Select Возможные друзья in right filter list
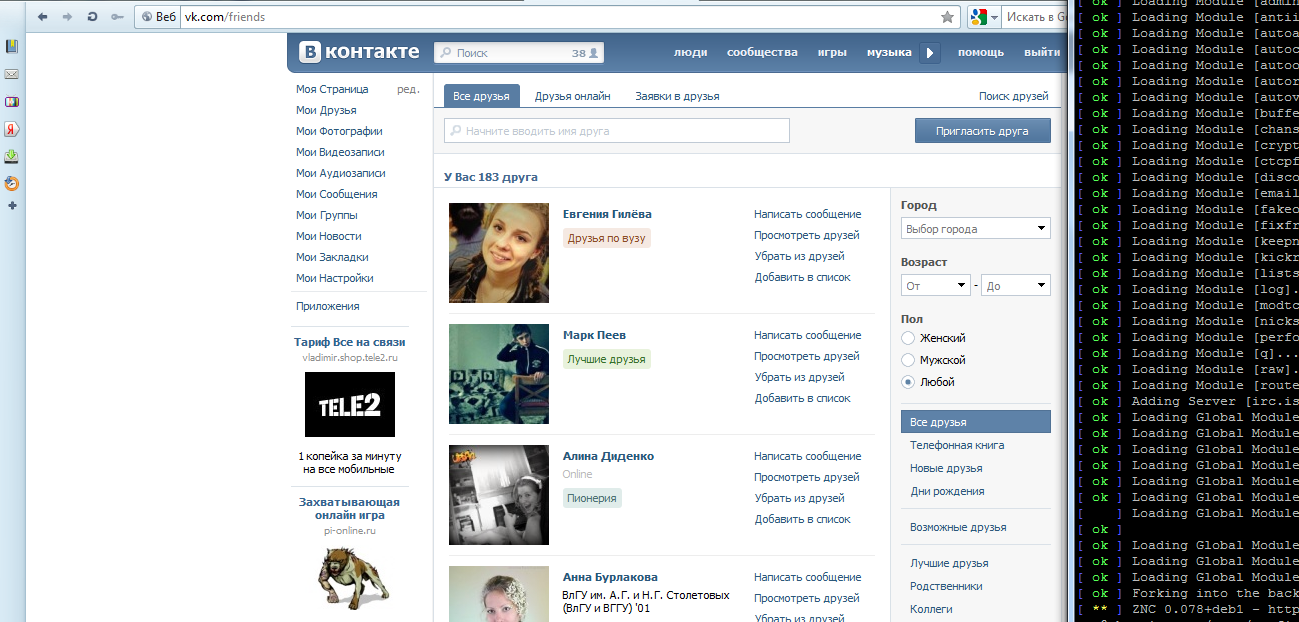1299x622 pixels. click(x=958, y=527)
